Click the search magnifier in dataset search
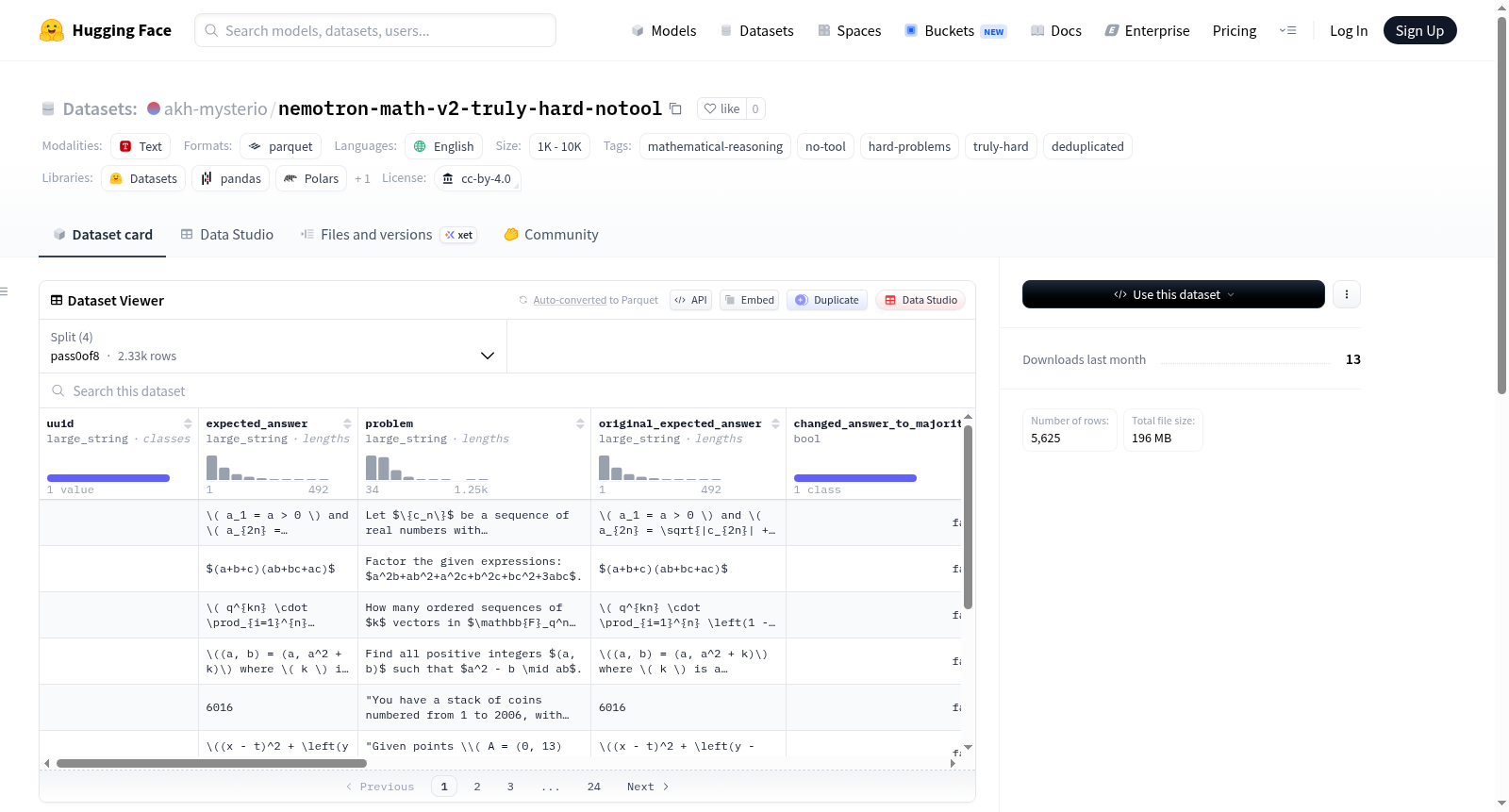1509x812 pixels. coord(58,390)
